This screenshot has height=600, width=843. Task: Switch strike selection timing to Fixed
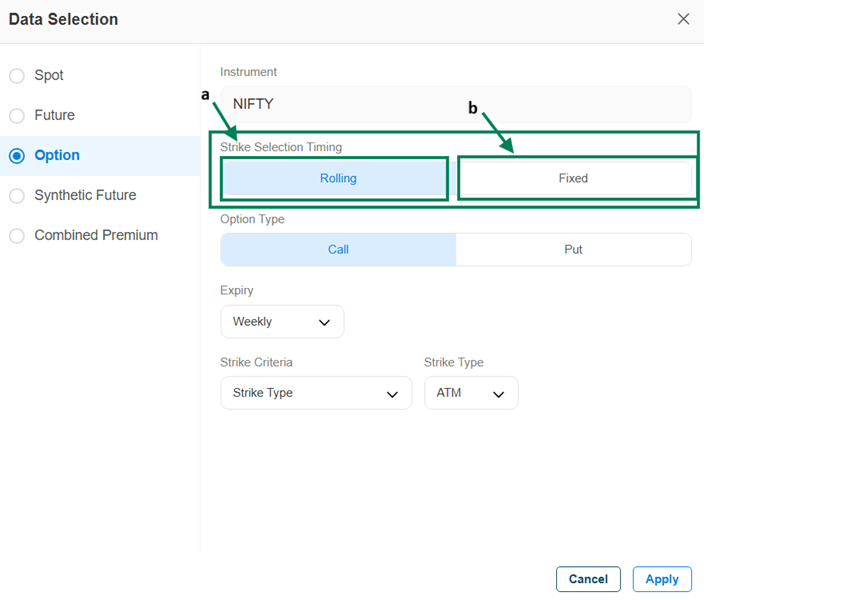[573, 179]
